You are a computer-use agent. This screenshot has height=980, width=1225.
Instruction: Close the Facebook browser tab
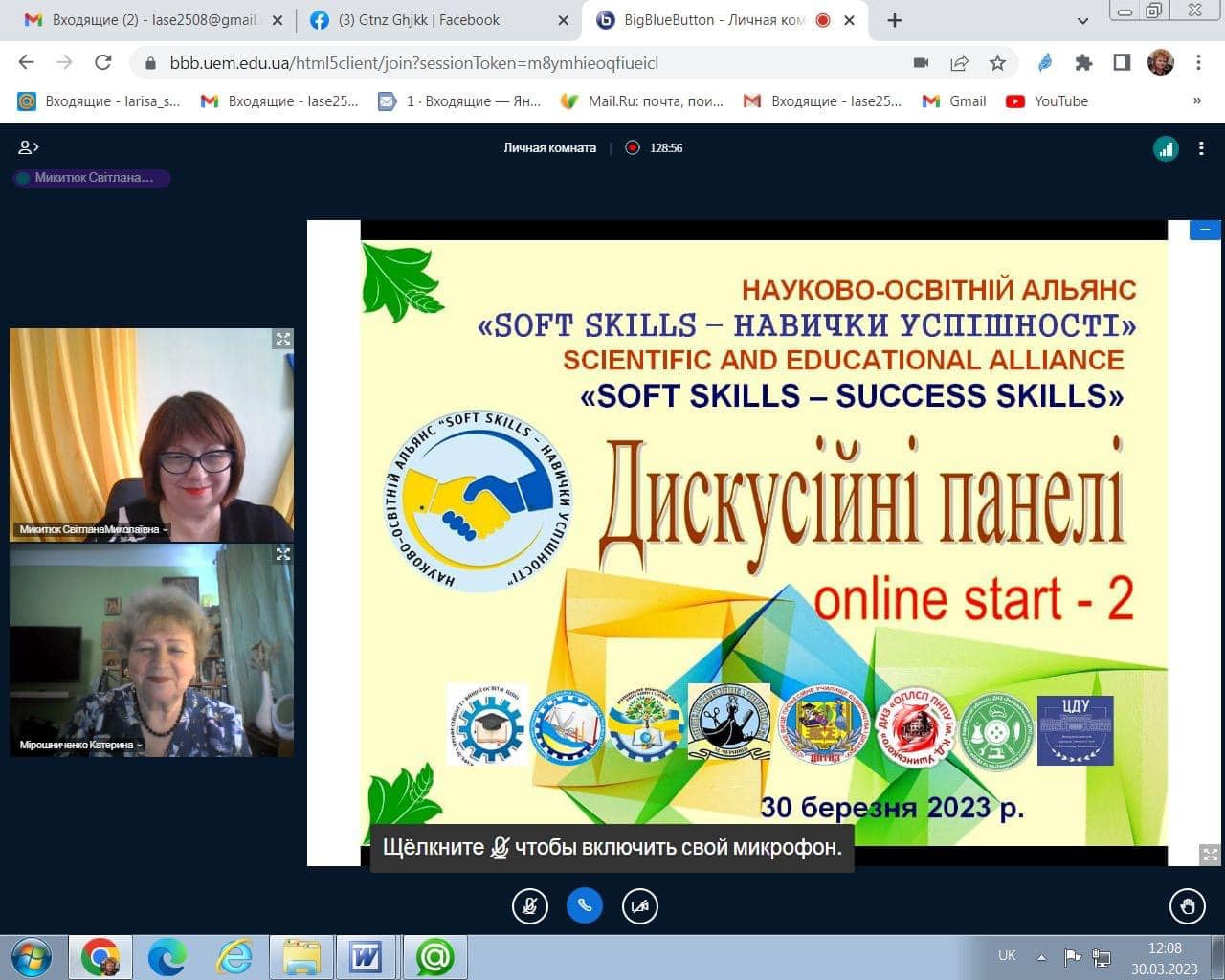coord(564,20)
